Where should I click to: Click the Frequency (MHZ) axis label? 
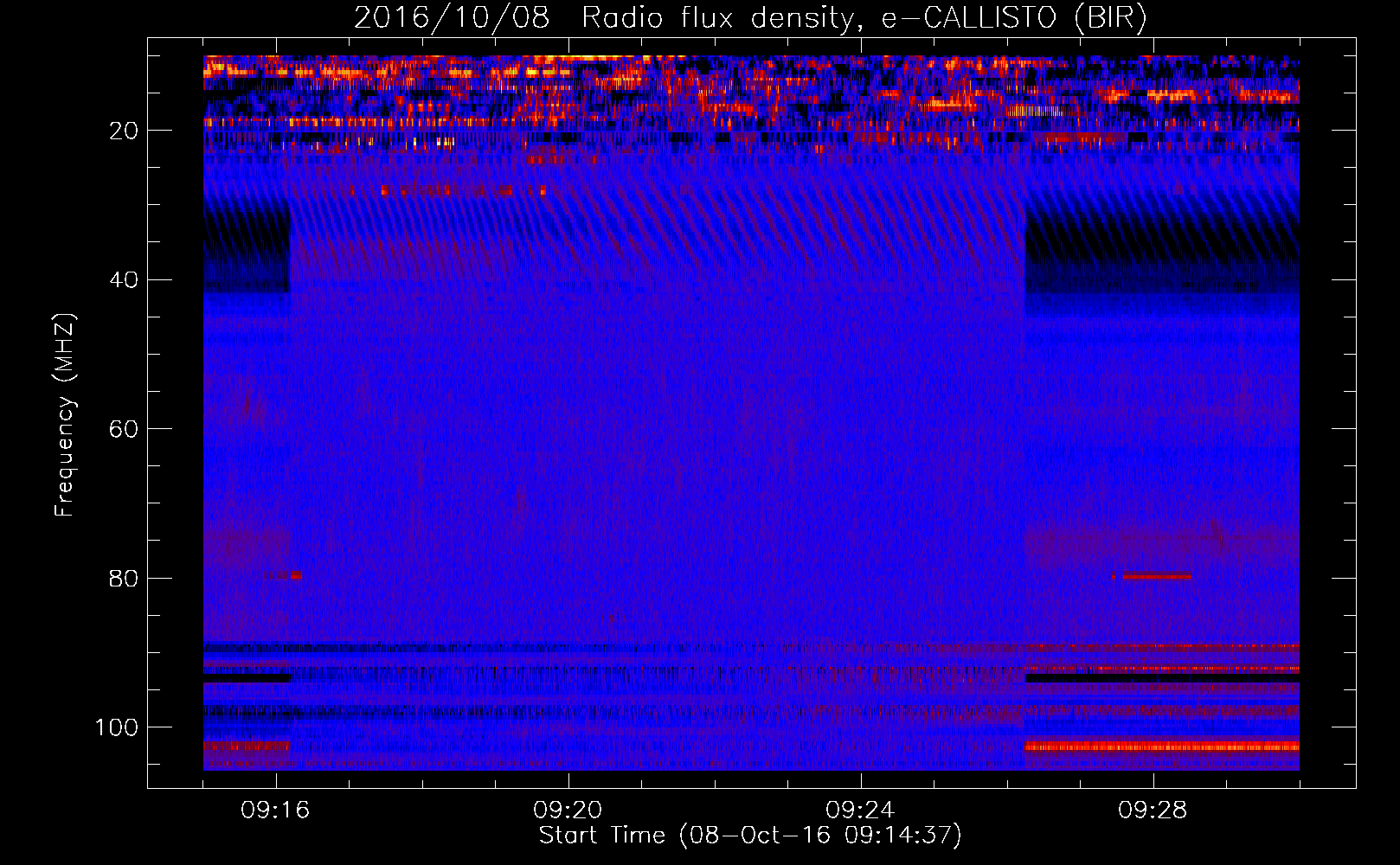pyautogui.click(x=65, y=415)
